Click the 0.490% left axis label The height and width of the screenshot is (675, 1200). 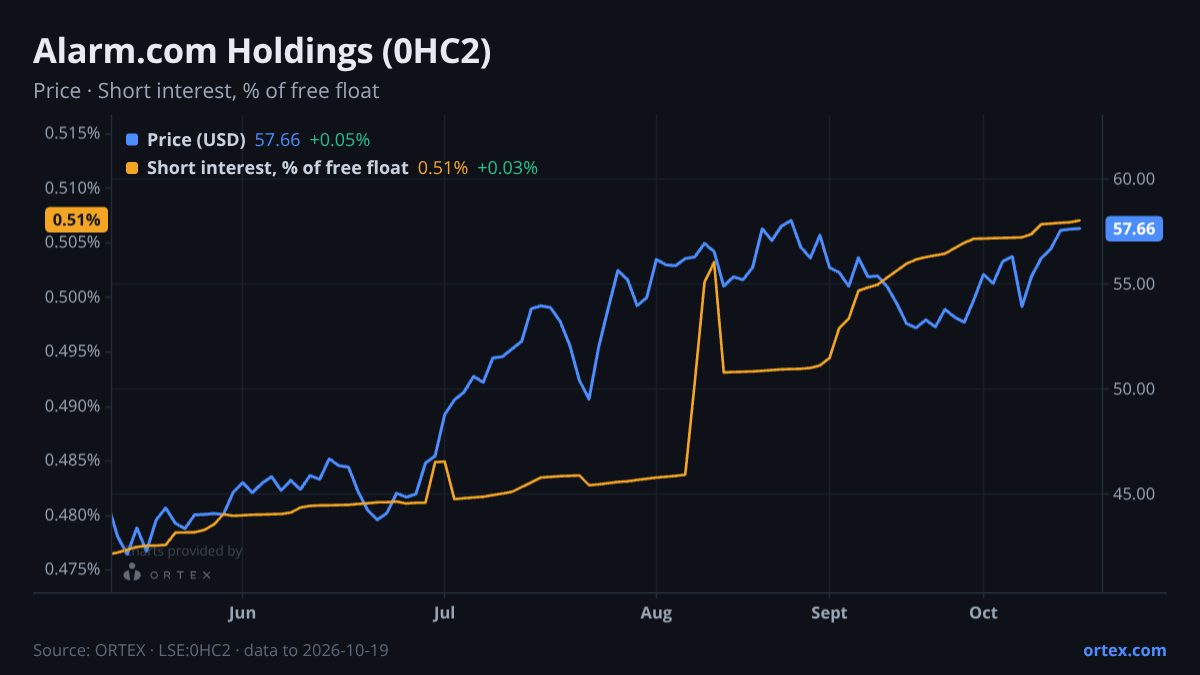72,406
